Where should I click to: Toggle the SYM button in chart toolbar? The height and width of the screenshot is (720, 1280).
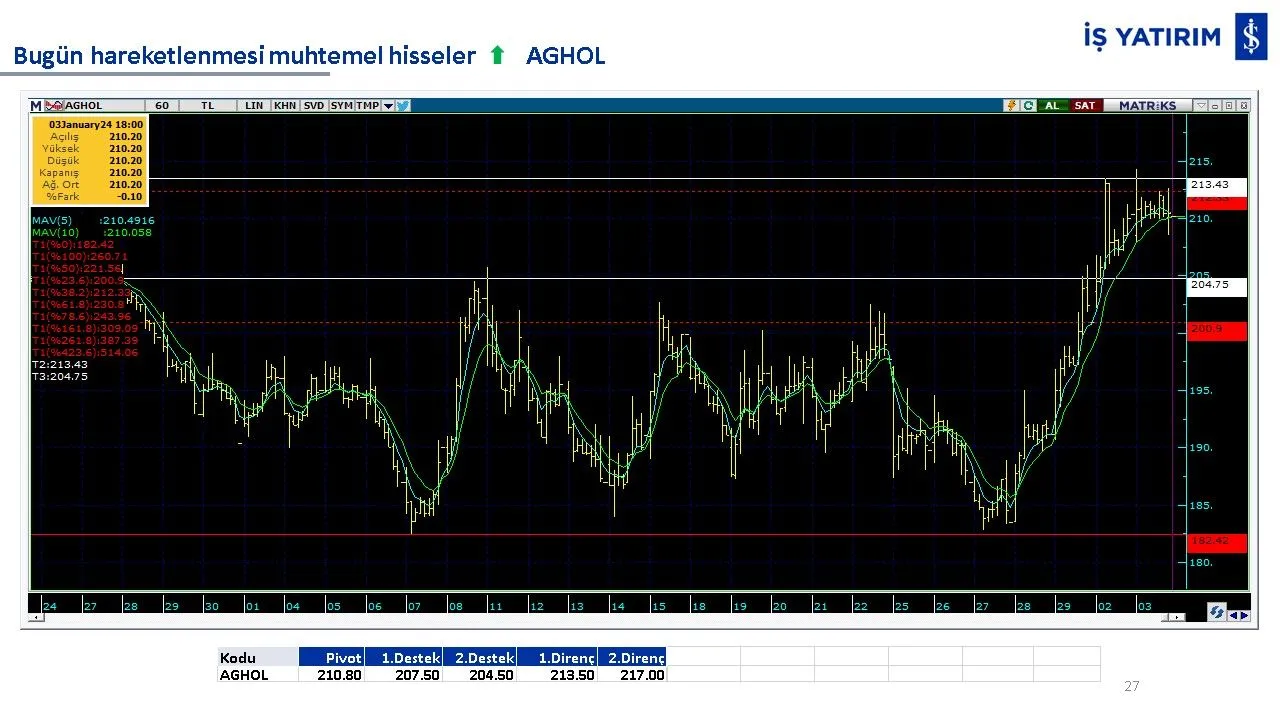coord(341,105)
